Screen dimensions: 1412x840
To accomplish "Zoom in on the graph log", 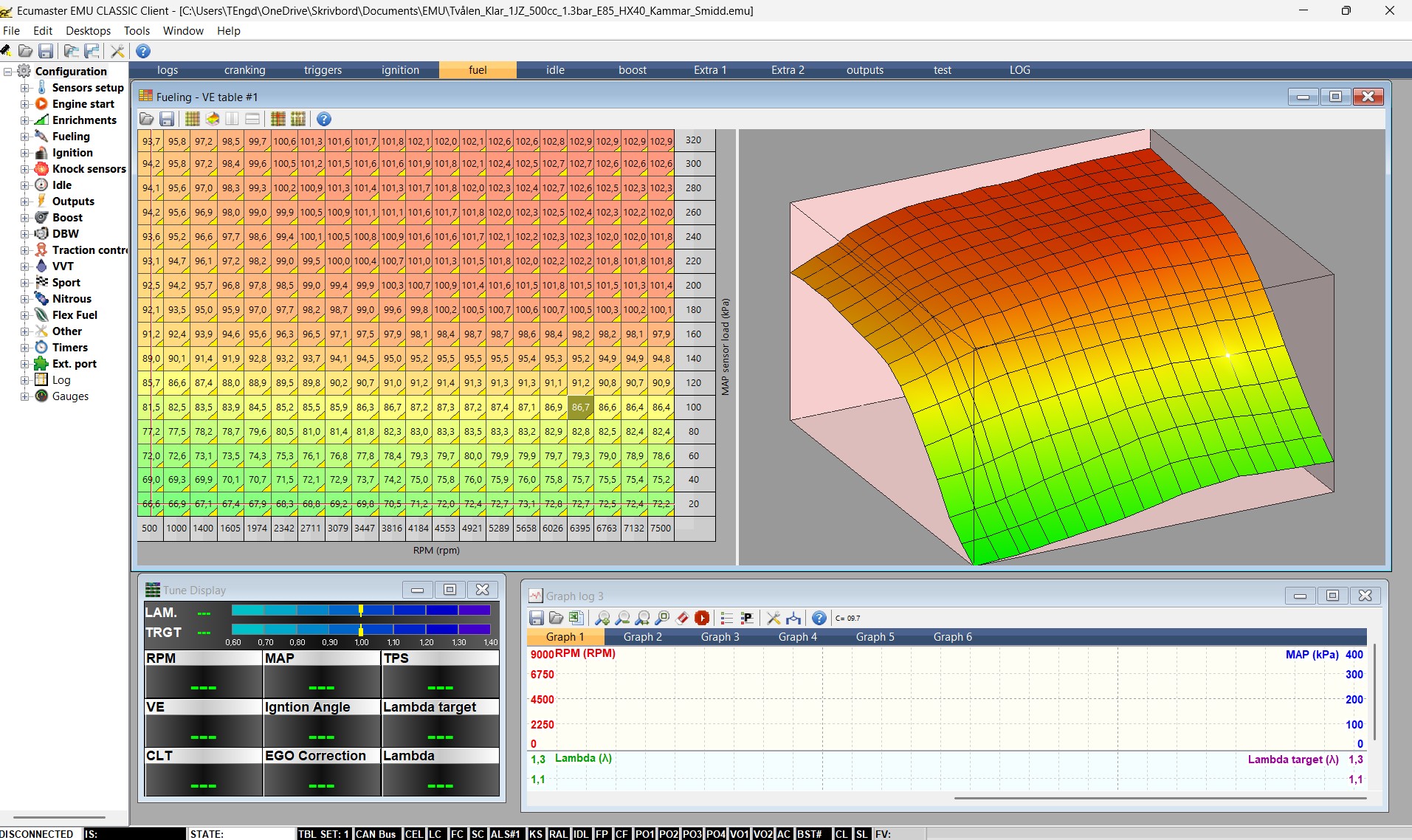I will 602,618.
